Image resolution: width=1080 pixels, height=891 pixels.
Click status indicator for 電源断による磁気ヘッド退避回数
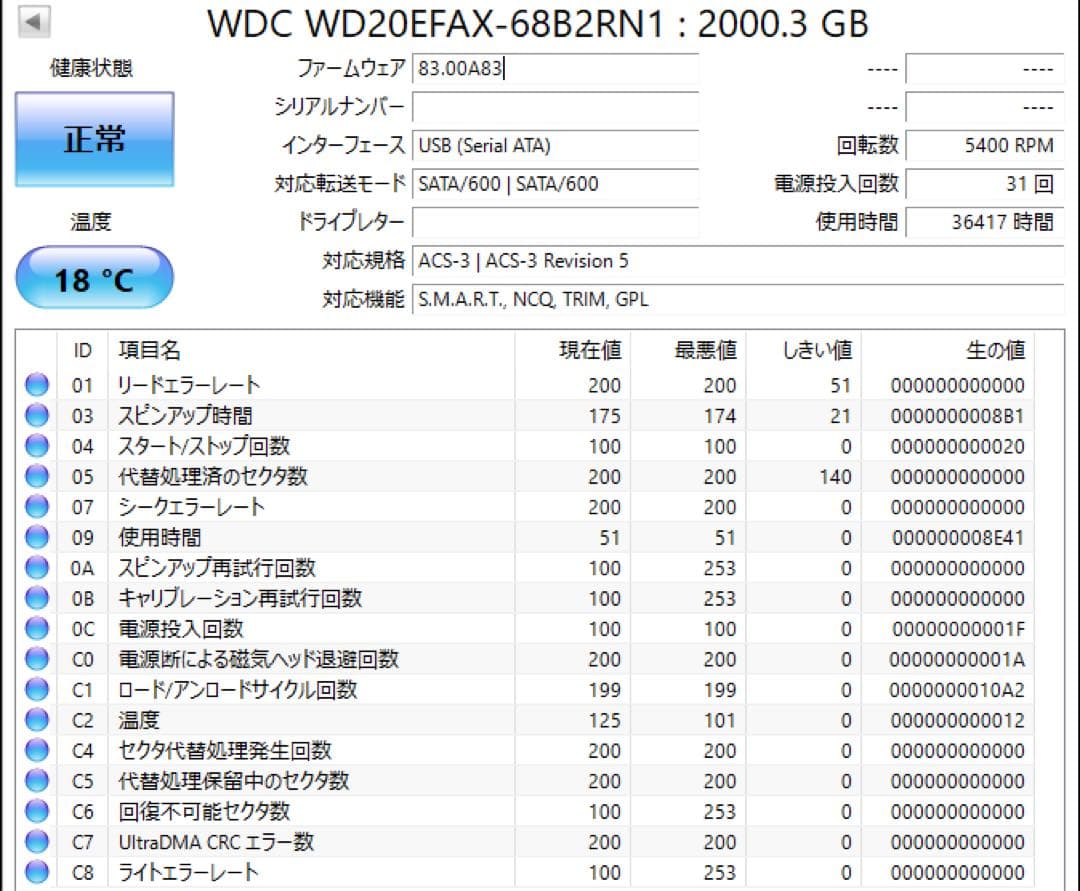point(36,659)
